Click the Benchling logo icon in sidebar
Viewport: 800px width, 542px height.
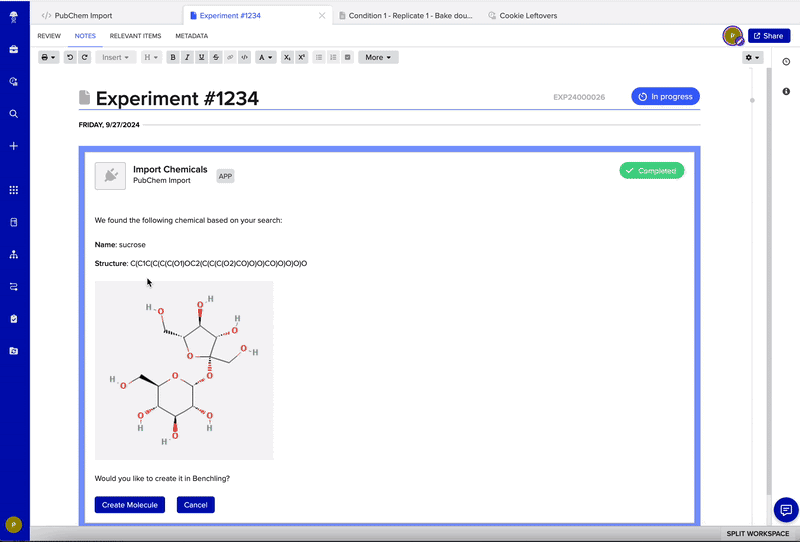point(14,17)
